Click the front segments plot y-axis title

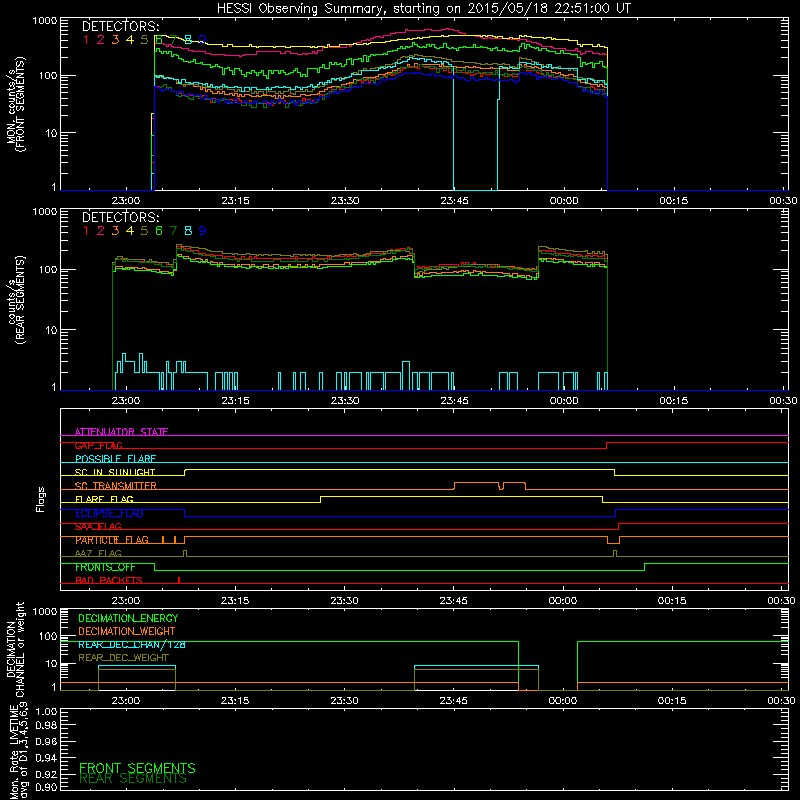15,104
